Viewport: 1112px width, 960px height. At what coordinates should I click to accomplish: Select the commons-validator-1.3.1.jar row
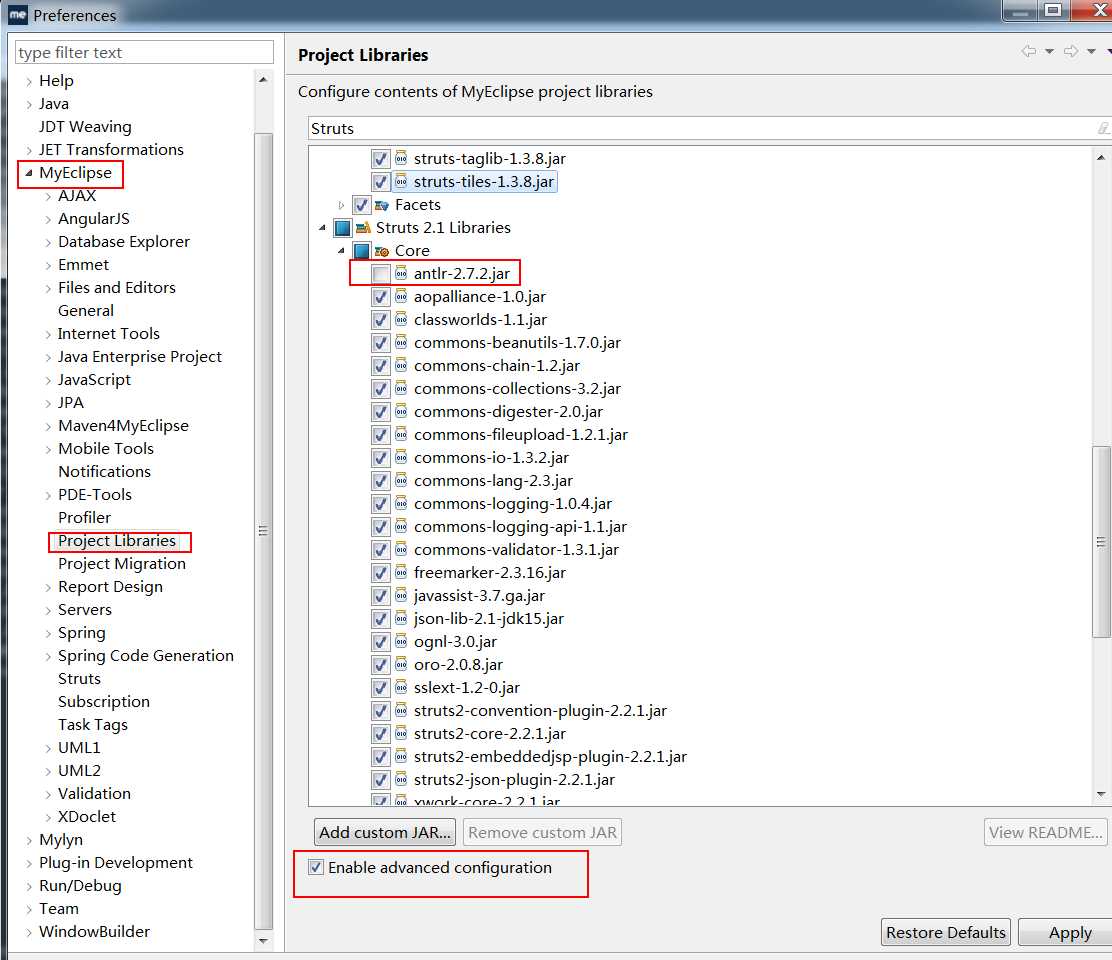pyautogui.click(x=516, y=549)
